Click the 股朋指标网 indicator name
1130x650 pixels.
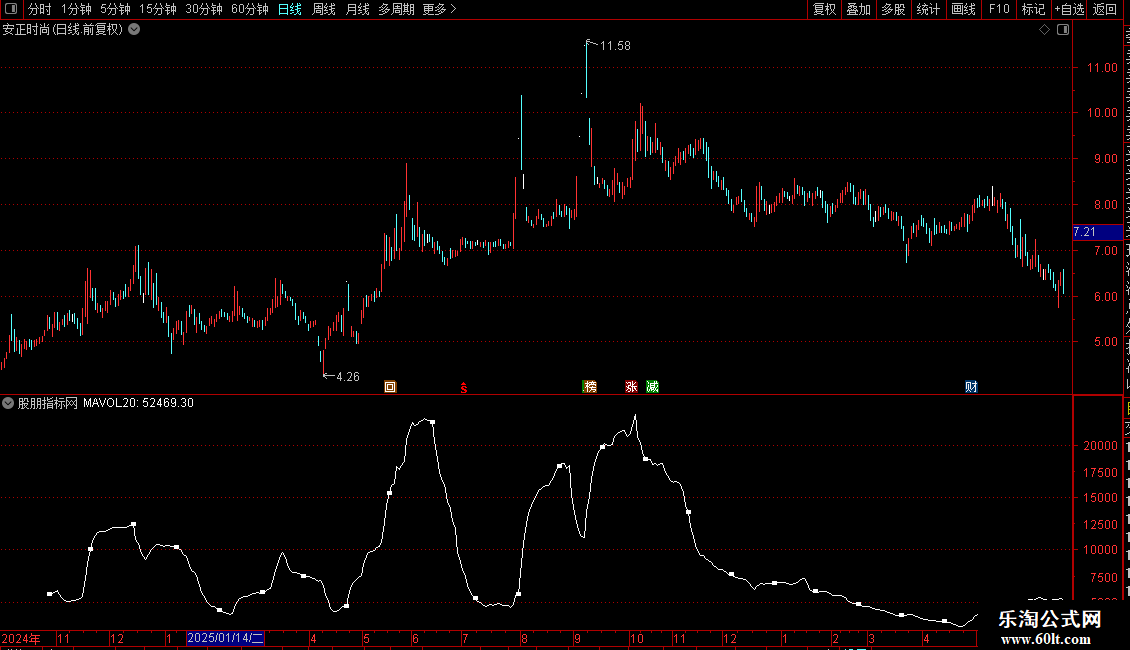[48, 403]
